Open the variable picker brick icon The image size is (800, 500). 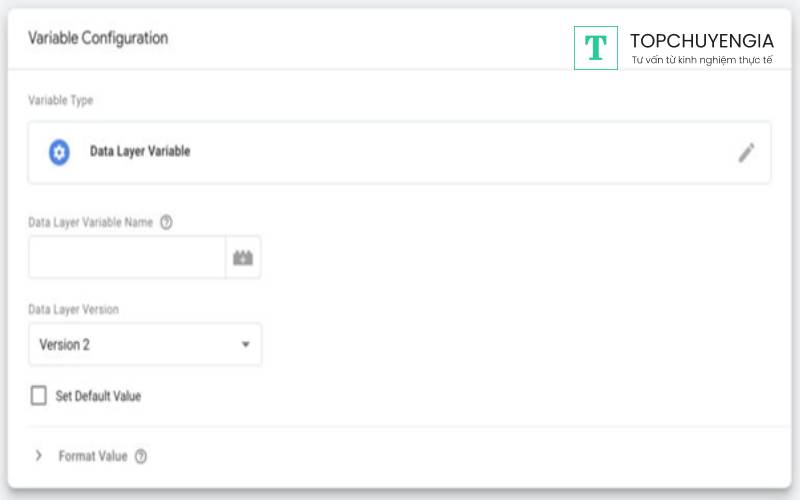pos(243,258)
